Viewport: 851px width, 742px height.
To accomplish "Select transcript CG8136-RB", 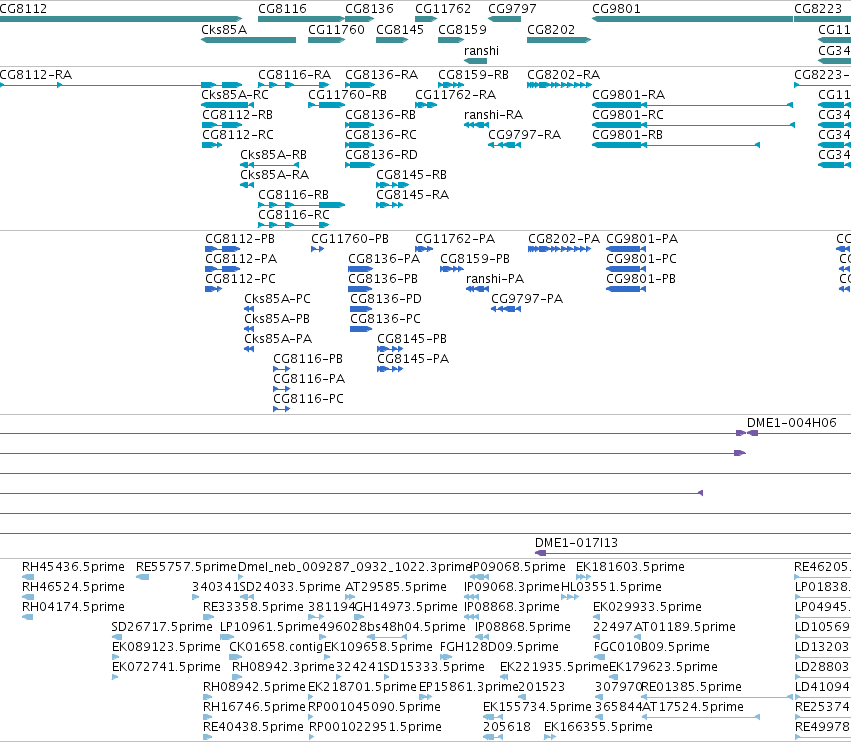I will pyautogui.click(x=380, y=115).
